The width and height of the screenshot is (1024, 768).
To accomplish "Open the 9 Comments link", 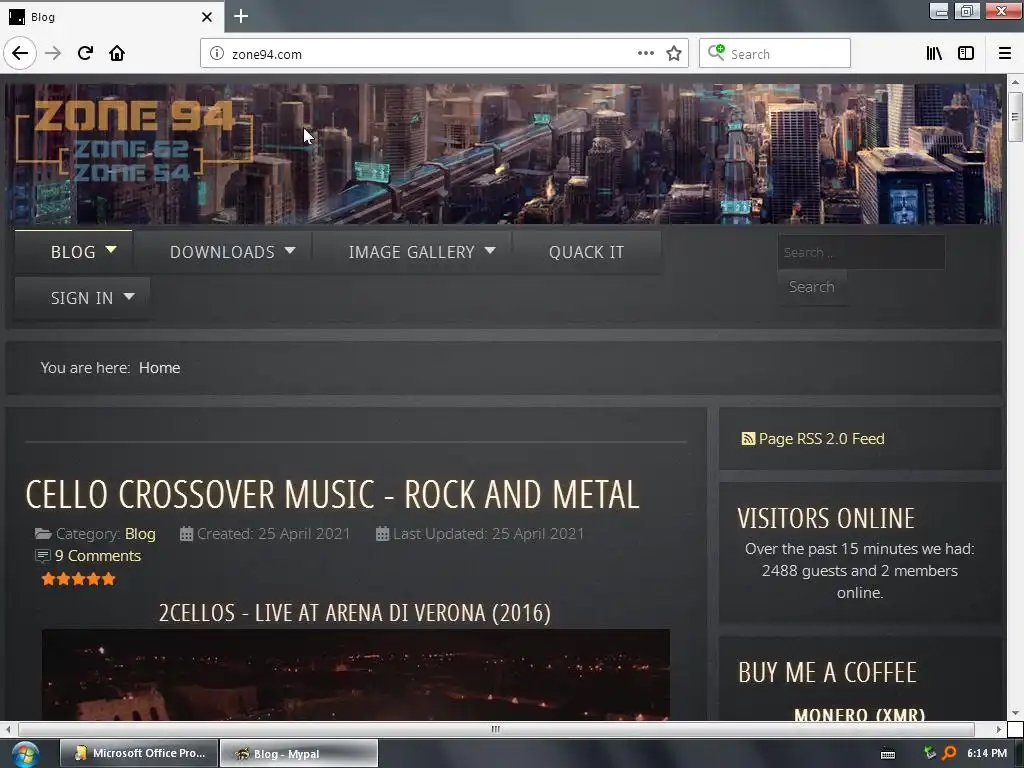I will click(98, 556).
